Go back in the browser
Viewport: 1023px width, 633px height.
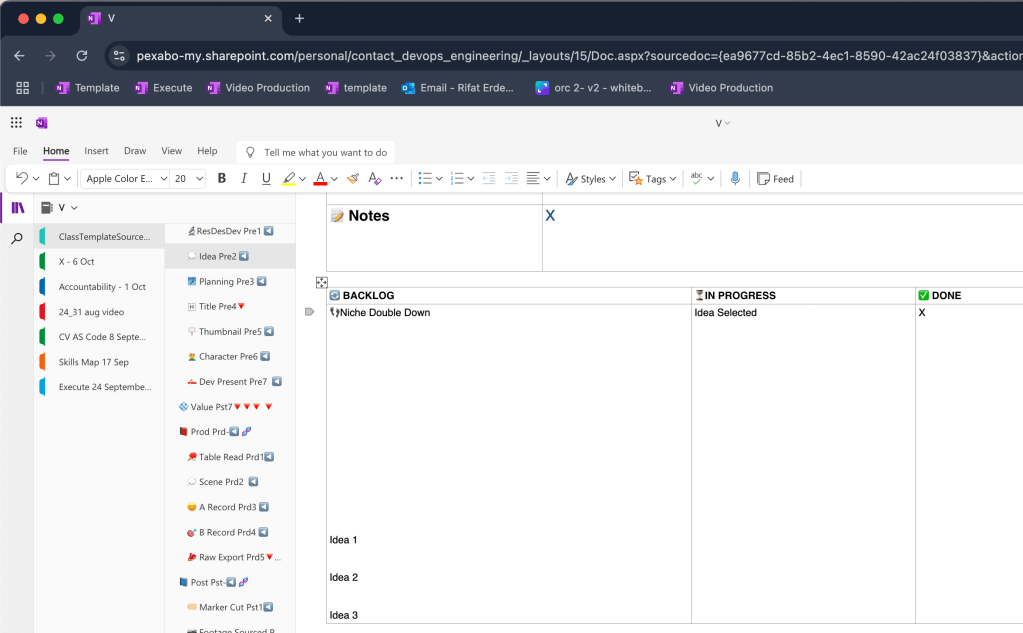click(x=20, y=55)
